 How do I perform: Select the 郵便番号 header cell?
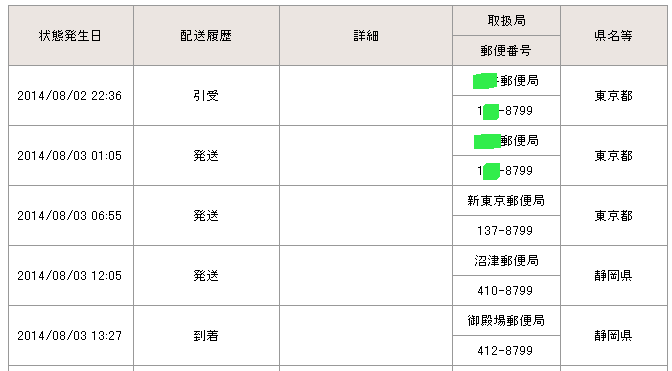click(506, 51)
